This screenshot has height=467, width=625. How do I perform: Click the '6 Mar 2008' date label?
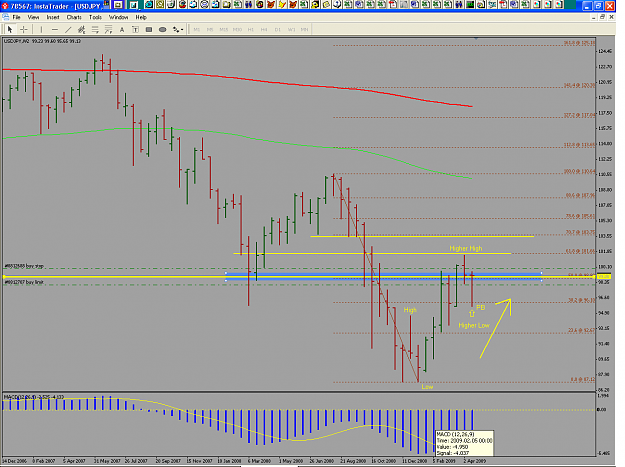click(259, 461)
